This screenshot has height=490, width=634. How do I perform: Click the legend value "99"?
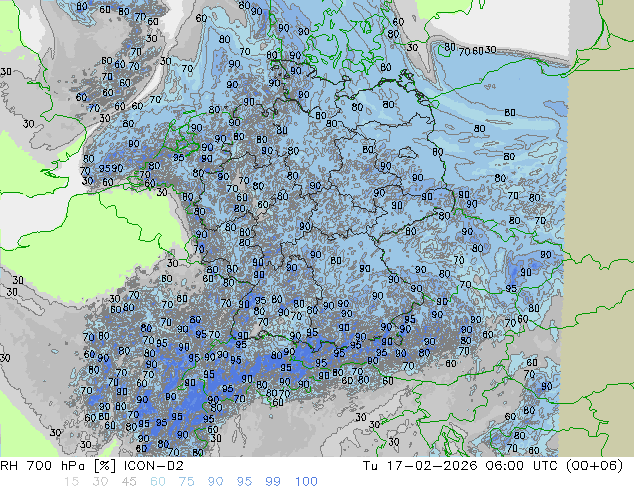pyautogui.click(x=273, y=482)
